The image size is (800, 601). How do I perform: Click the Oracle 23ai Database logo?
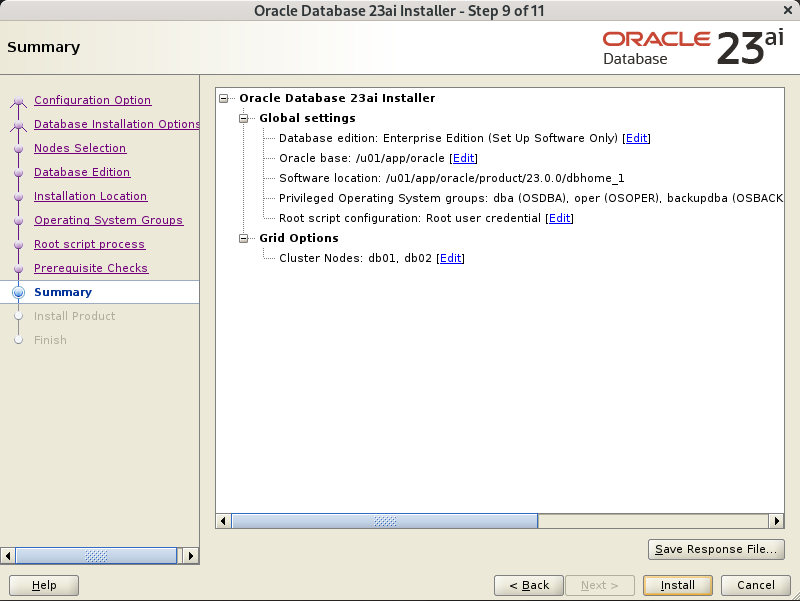[693, 48]
